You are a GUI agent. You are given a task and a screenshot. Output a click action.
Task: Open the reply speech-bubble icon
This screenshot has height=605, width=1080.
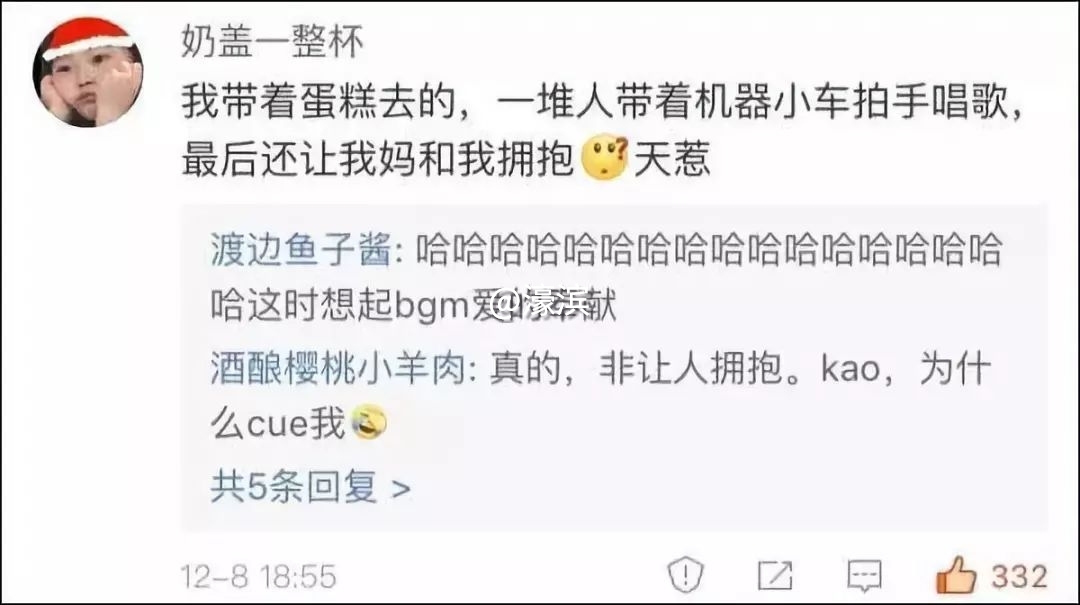864,575
